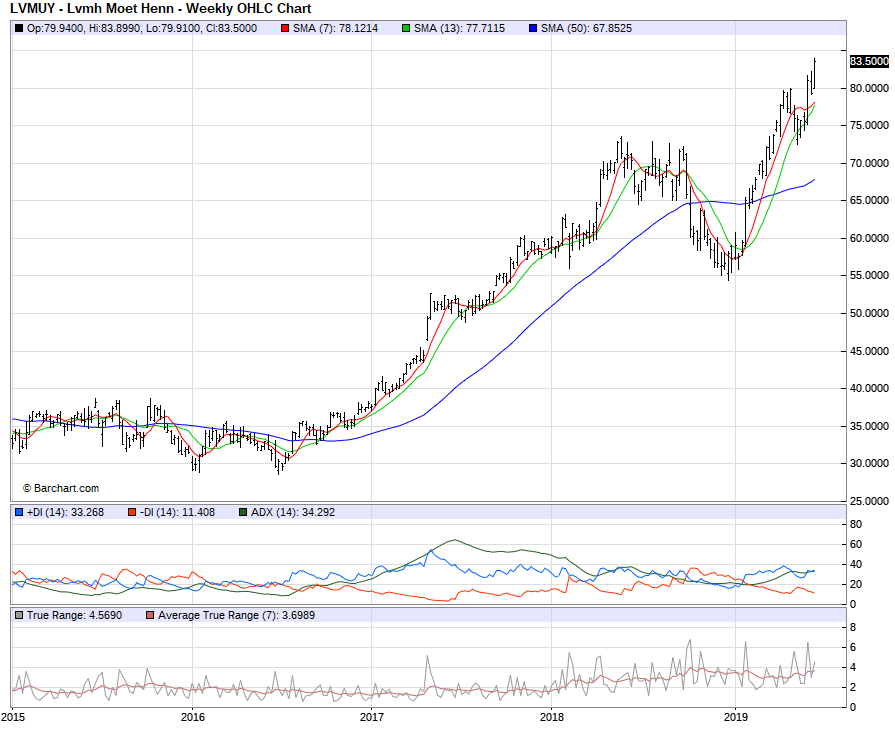Click the 2018 label on the time axis

[551, 717]
